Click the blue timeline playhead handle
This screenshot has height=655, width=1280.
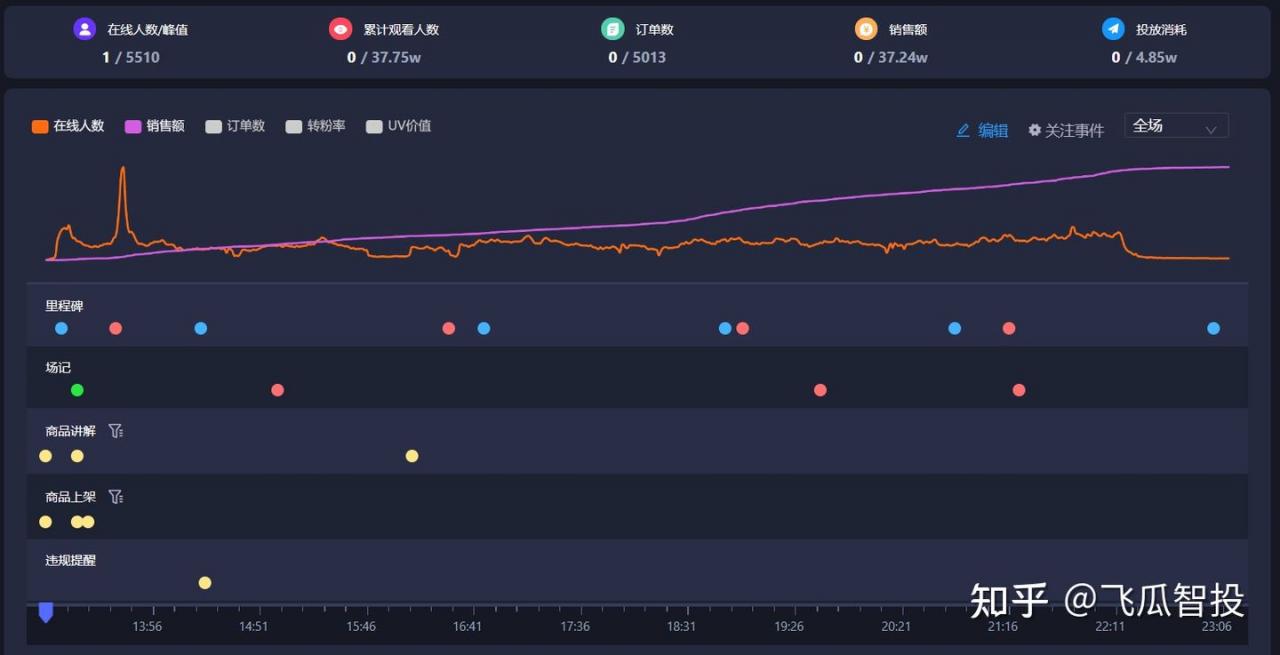coord(45,612)
